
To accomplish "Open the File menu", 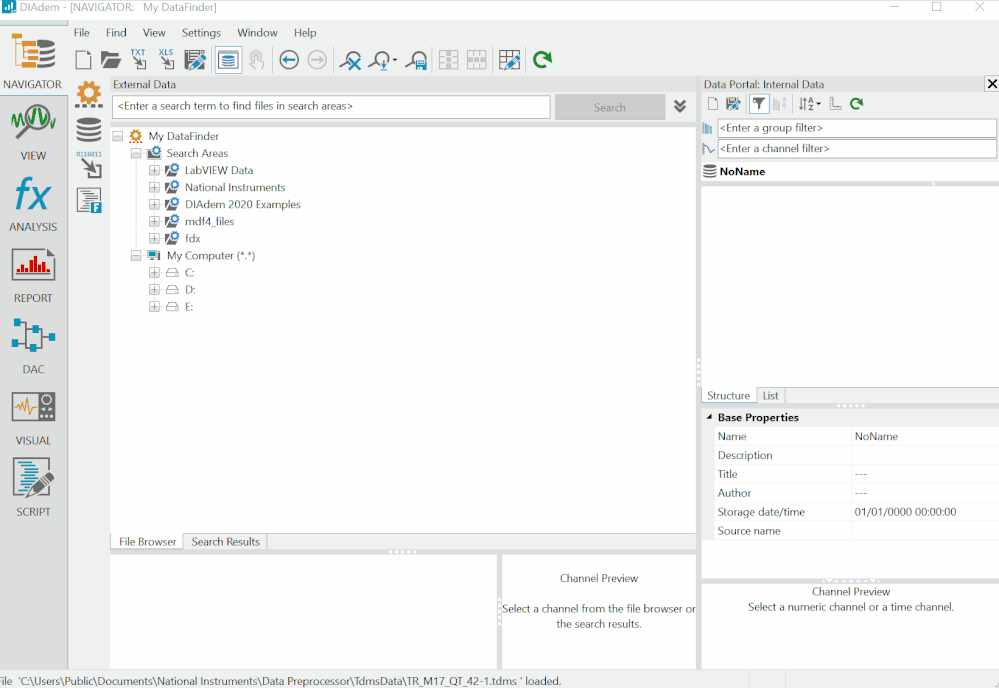I will pyautogui.click(x=82, y=32).
